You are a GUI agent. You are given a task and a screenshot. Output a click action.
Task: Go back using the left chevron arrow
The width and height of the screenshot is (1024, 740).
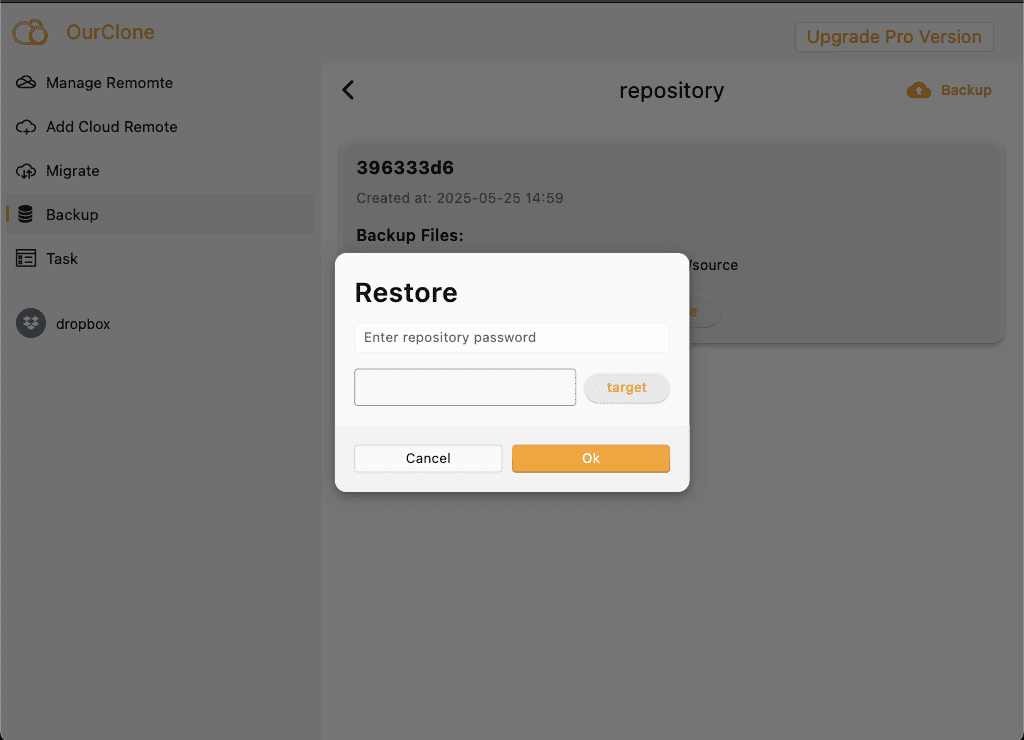(x=348, y=90)
